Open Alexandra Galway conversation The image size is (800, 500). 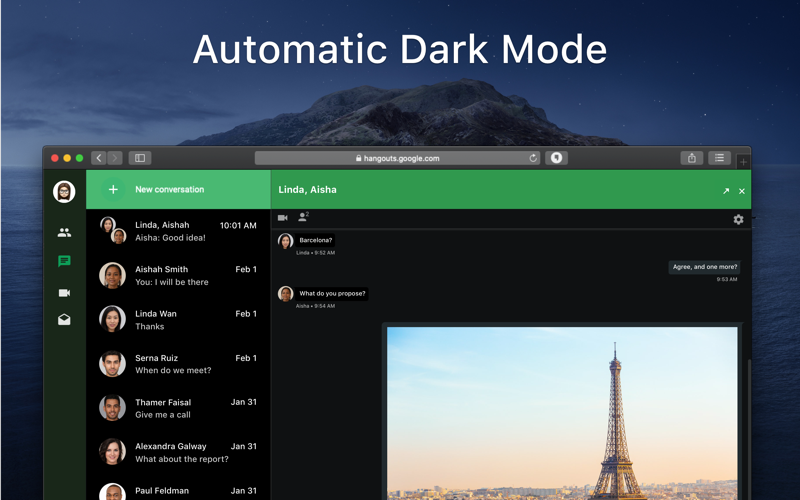(178, 453)
